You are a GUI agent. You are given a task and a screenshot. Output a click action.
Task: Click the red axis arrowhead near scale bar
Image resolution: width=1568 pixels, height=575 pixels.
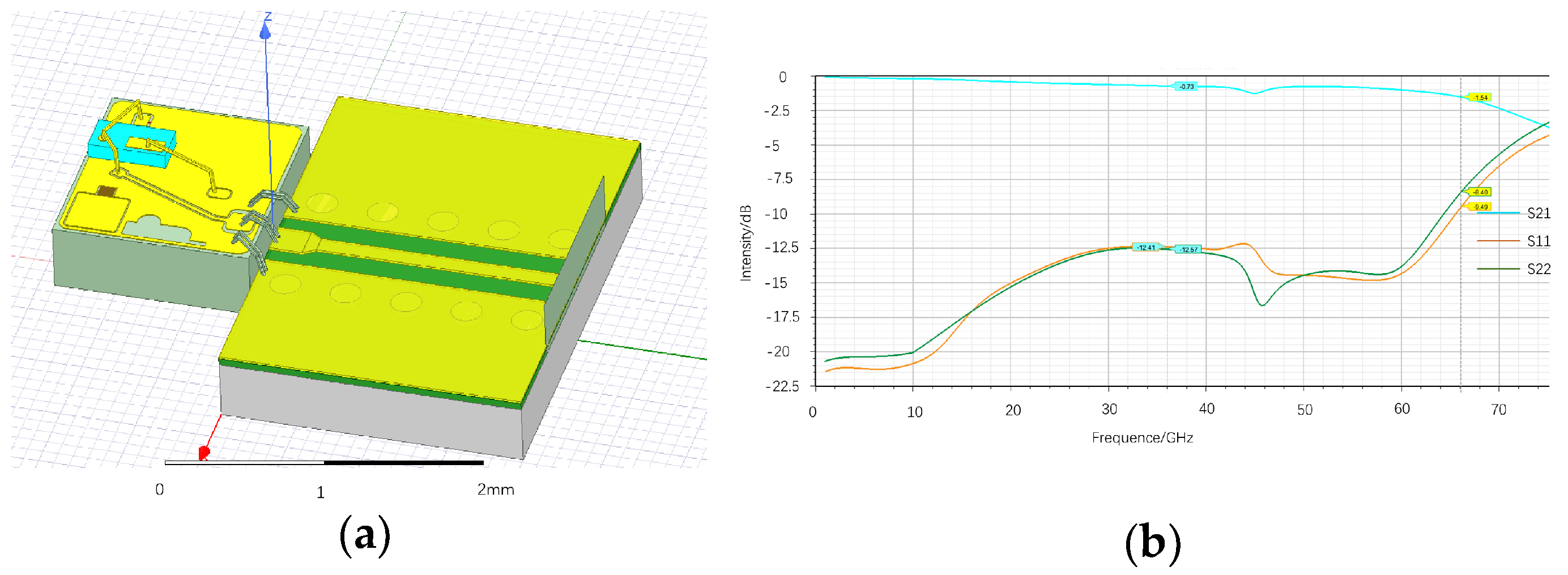tap(204, 453)
